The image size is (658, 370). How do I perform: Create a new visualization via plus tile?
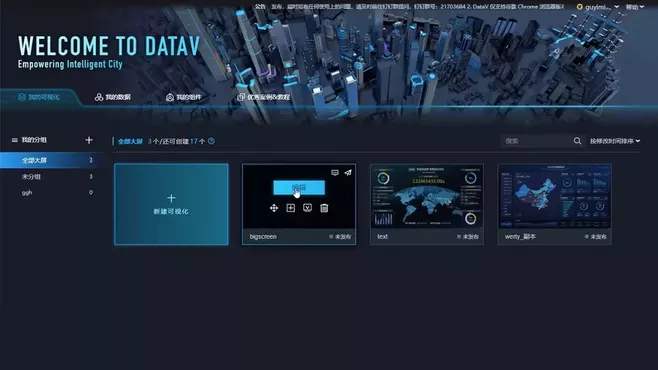click(x=171, y=204)
